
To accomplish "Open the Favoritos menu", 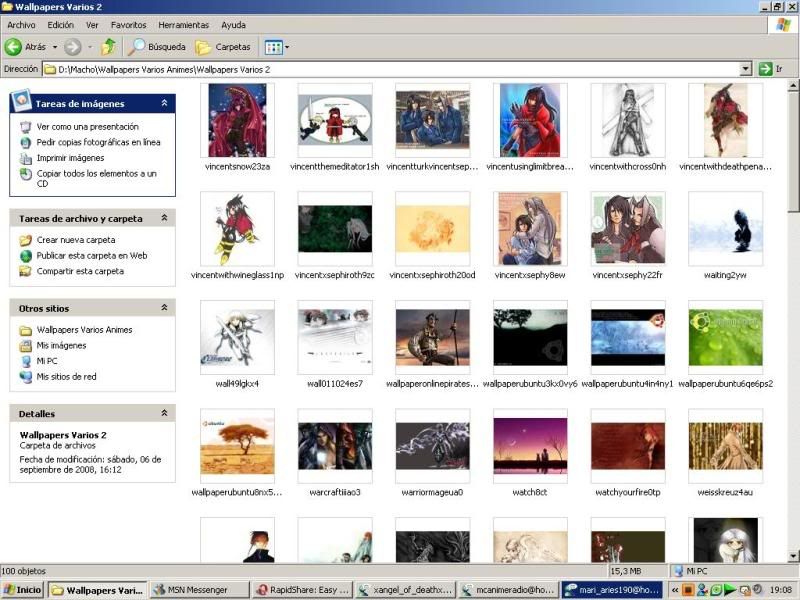I will [129, 25].
